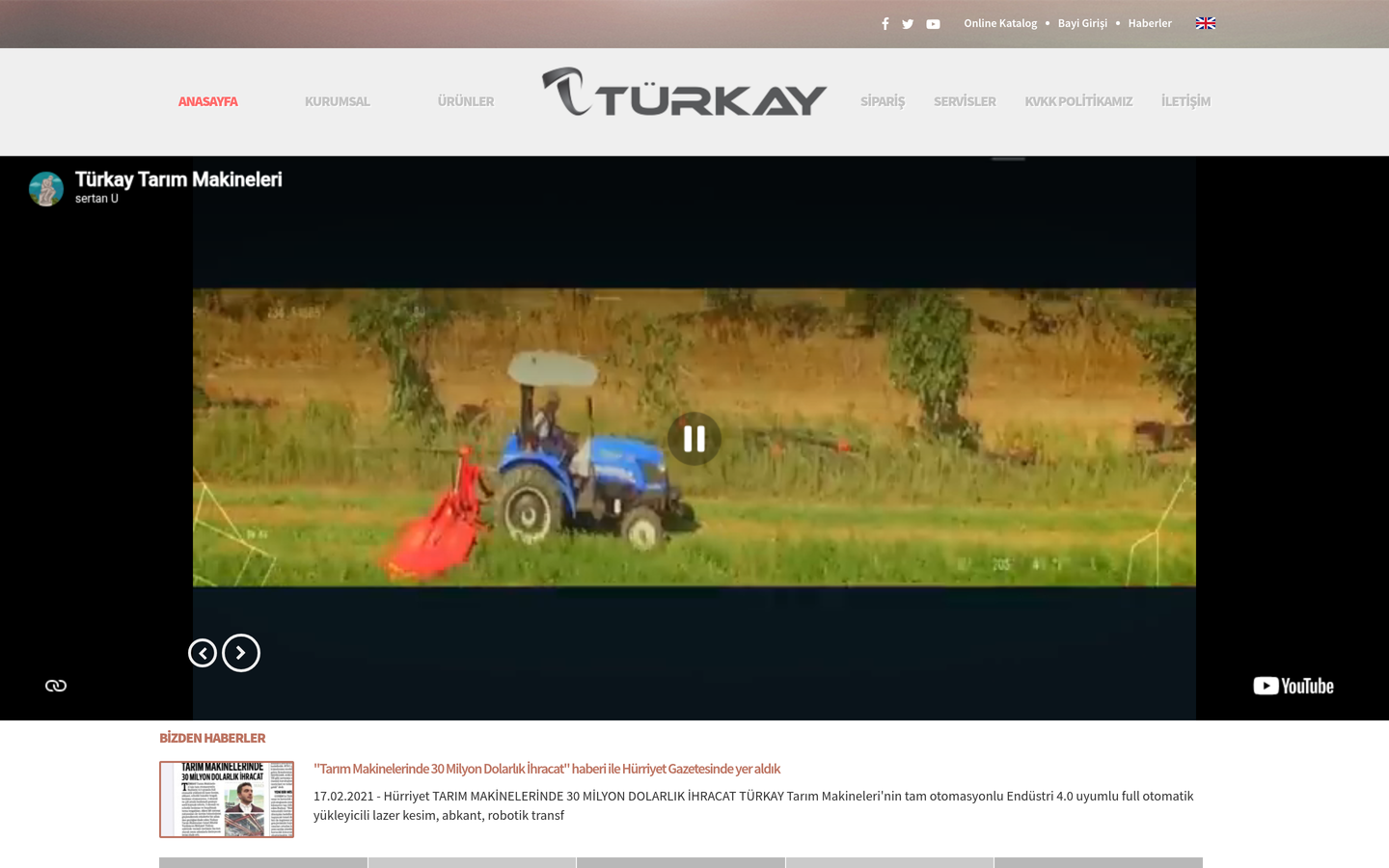Open the Haberler link in top bar

[x=1150, y=23]
